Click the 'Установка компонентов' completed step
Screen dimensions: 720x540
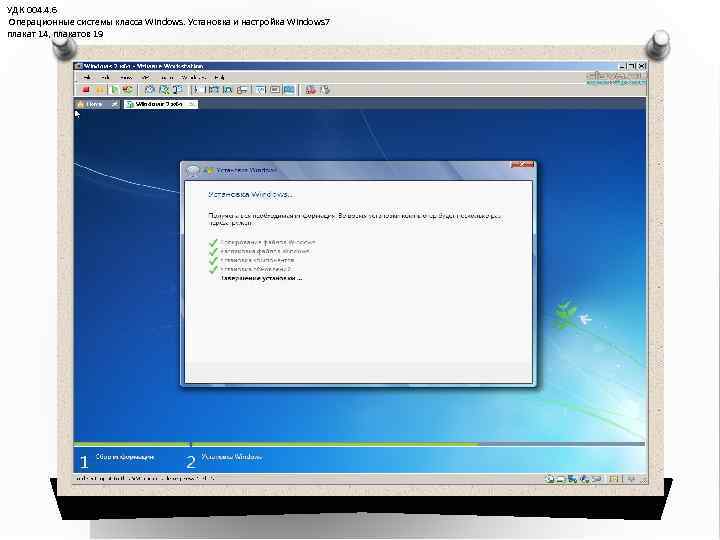tap(257, 260)
